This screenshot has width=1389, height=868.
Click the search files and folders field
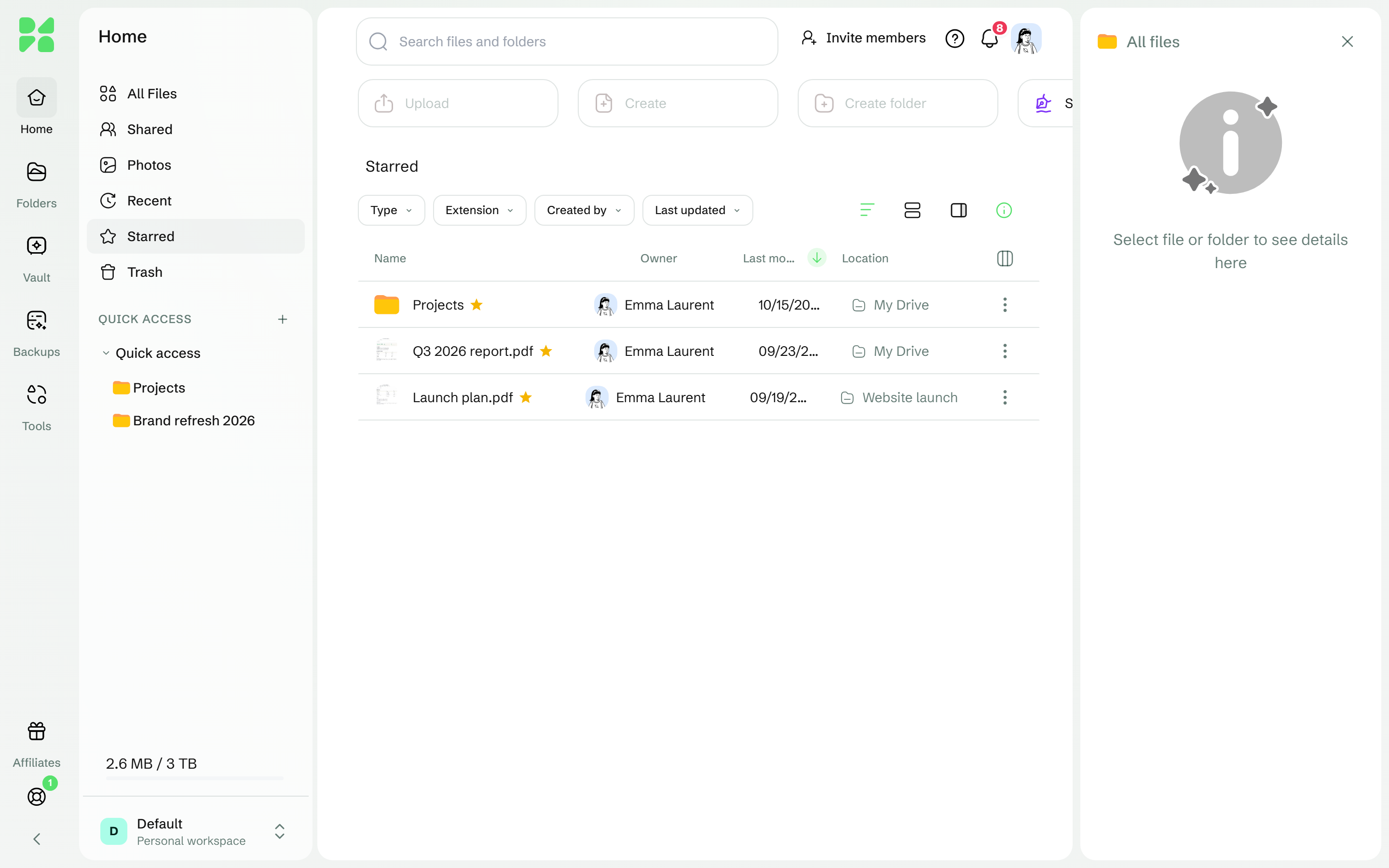pos(567,41)
